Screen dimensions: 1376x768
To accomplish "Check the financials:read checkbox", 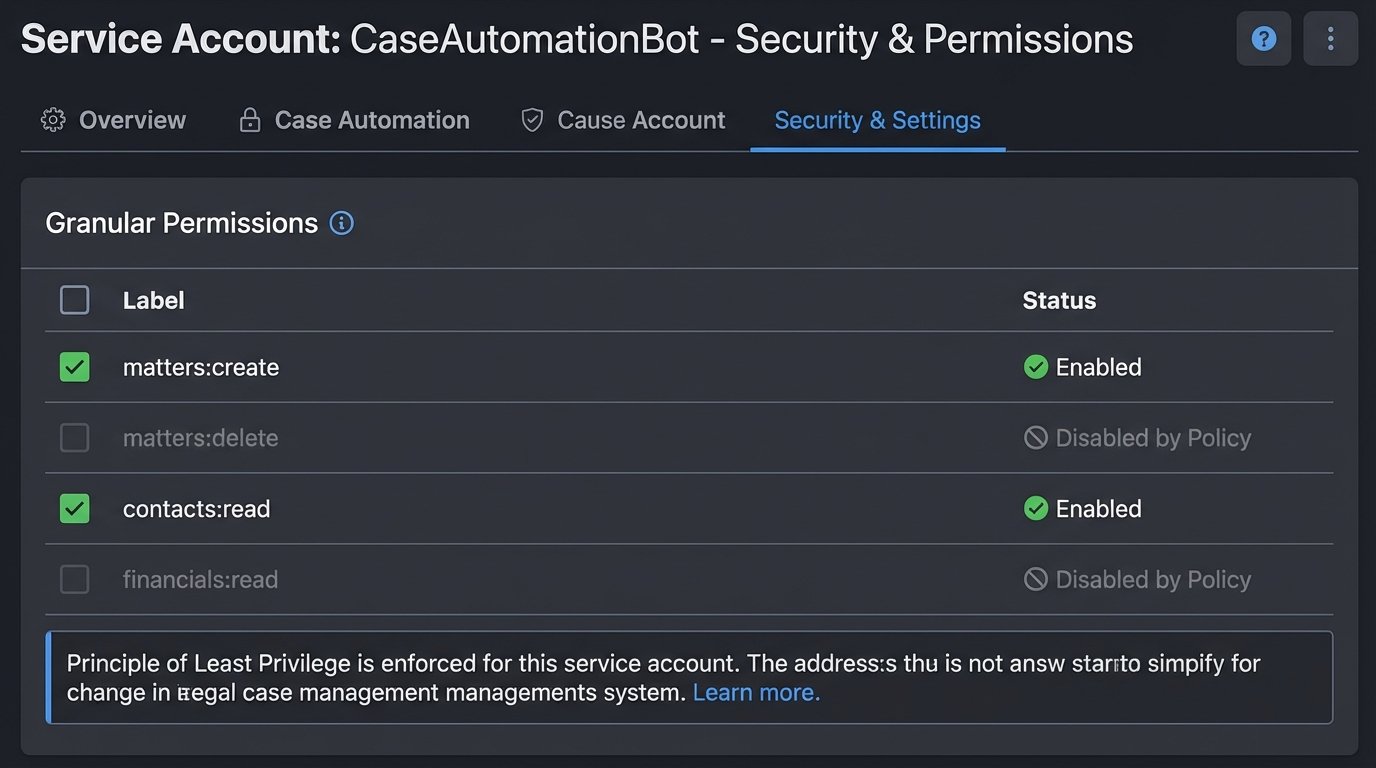I will point(74,579).
